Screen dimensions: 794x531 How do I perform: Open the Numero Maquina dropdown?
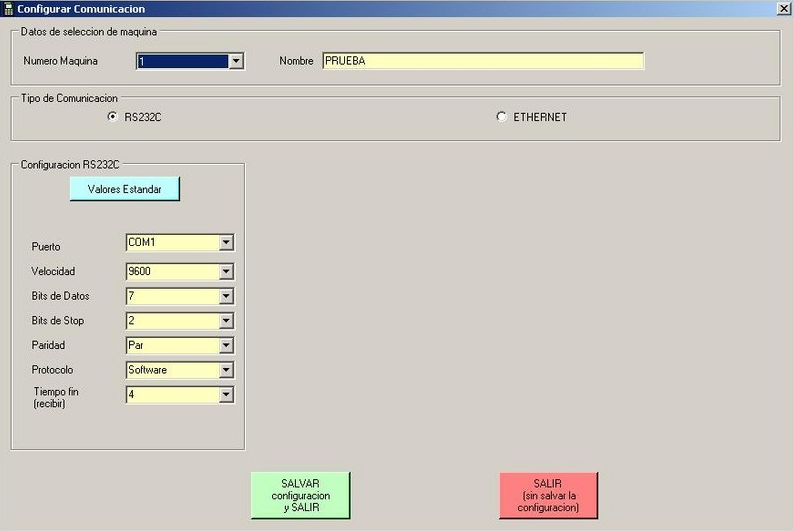(x=236, y=62)
